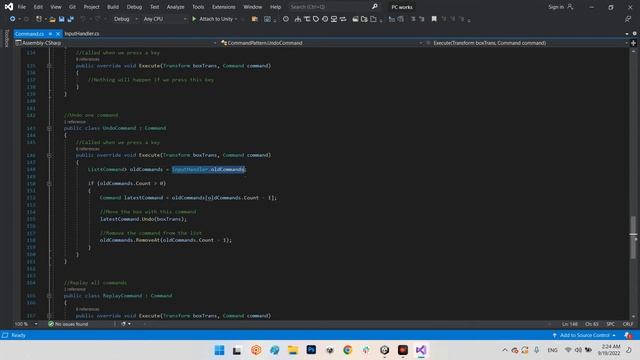Click the vertical scrollbar thumb in the editor

633,238
